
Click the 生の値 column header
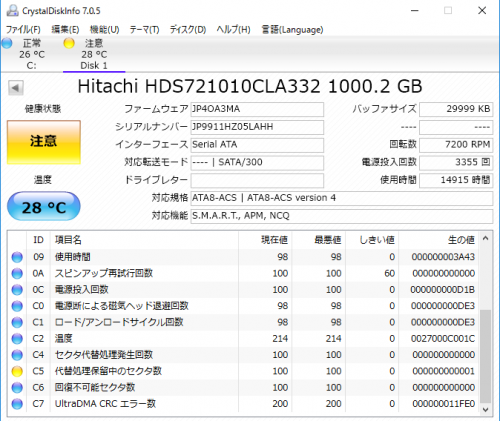point(439,240)
